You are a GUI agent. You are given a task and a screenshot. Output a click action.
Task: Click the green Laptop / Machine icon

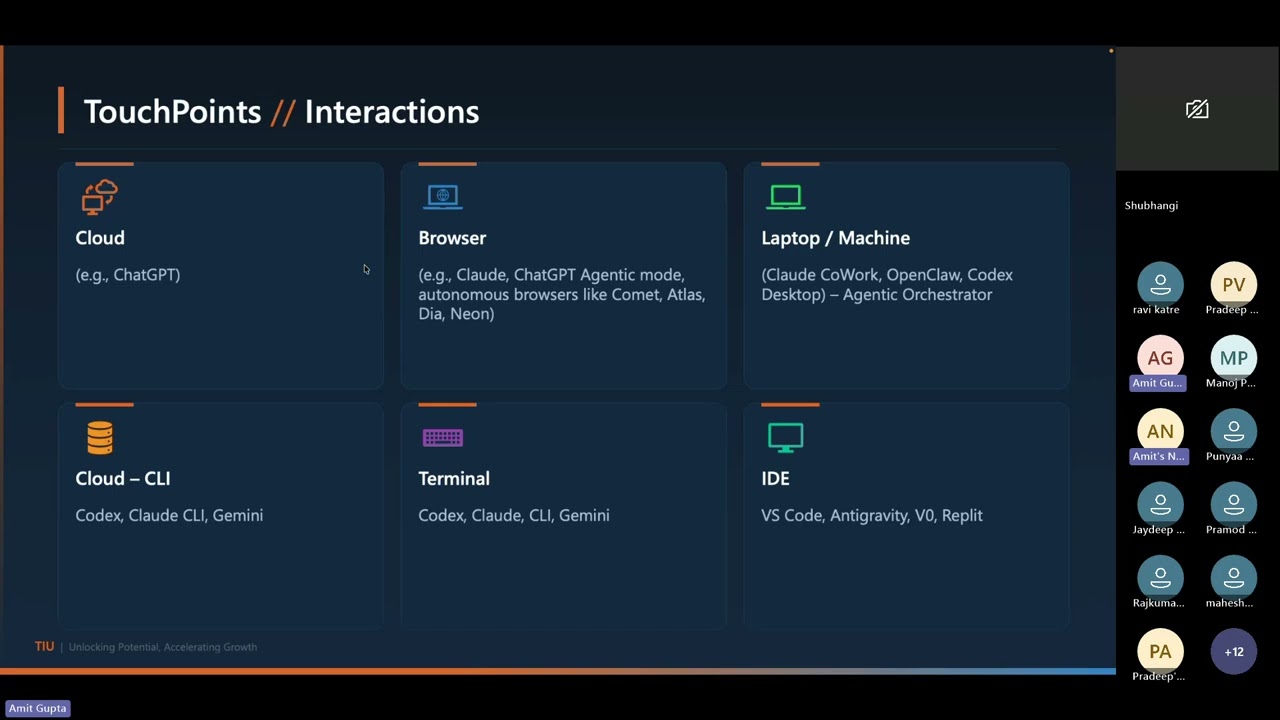coord(785,197)
